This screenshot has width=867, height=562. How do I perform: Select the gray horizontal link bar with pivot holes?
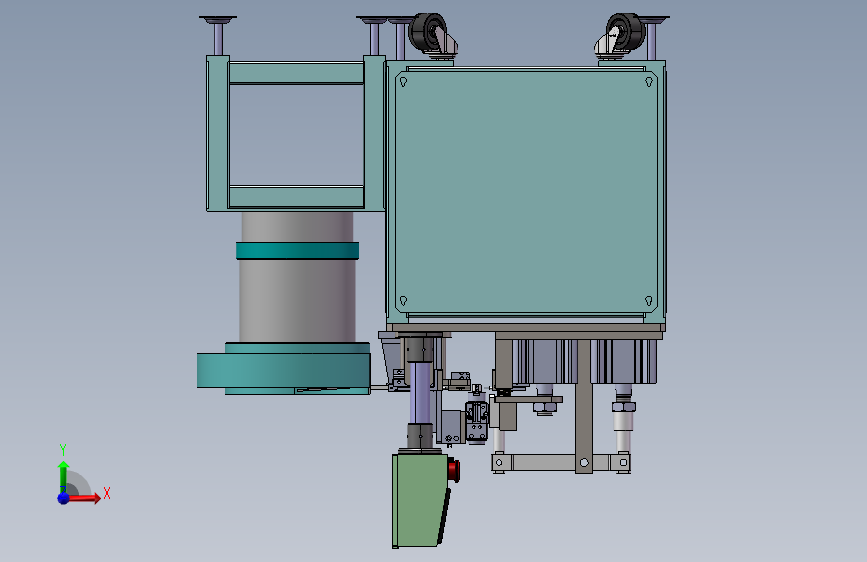(561, 462)
